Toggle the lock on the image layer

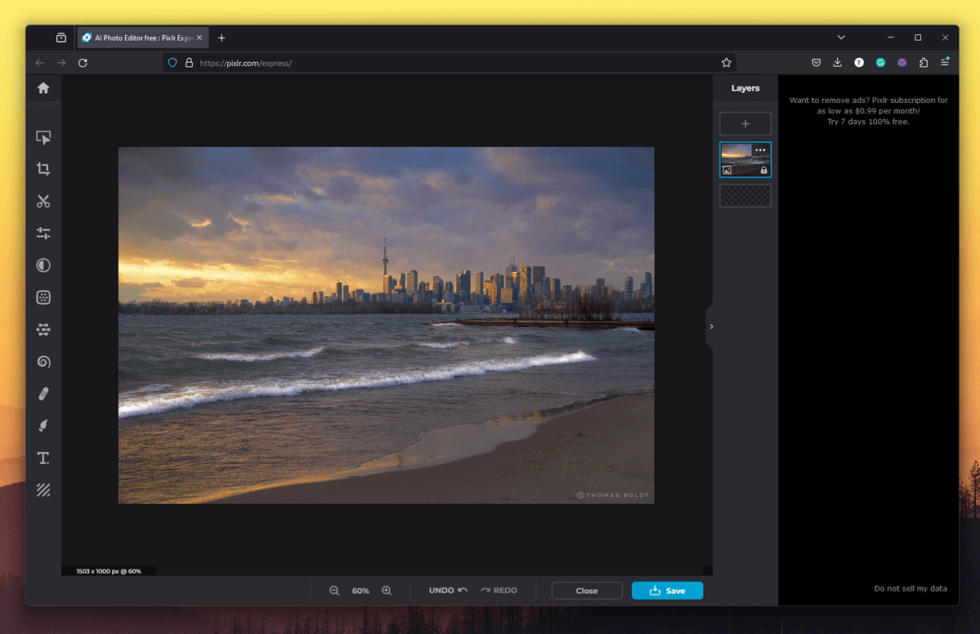coord(764,171)
